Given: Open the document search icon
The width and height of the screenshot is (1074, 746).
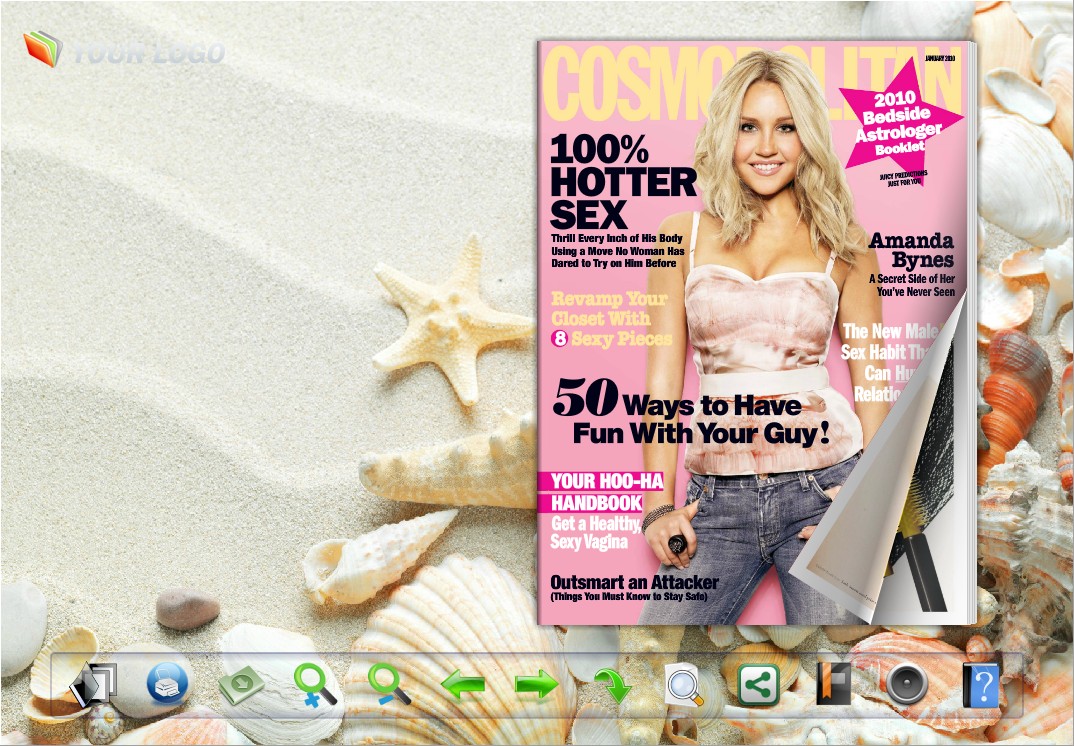Looking at the screenshot, I should click(684, 684).
